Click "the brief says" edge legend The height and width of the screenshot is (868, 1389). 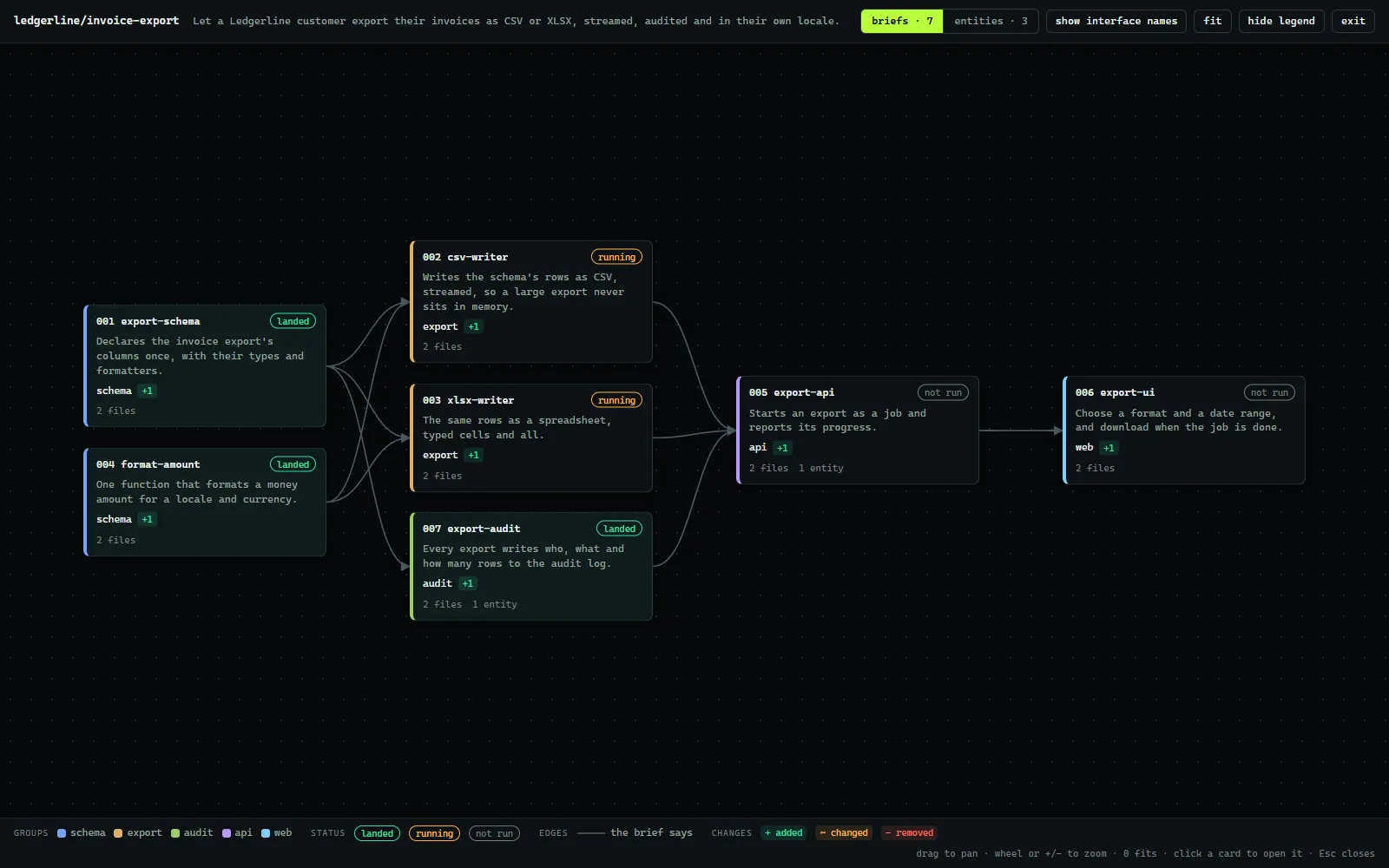pos(651,833)
